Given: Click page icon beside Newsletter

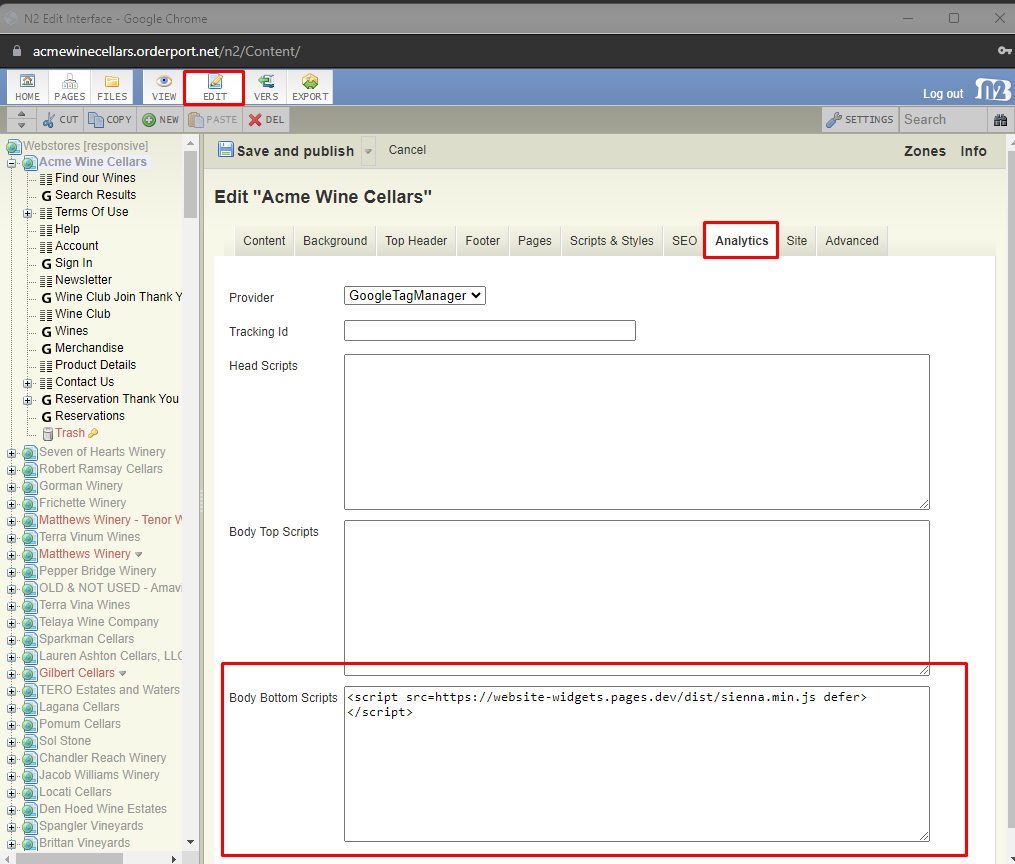Looking at the screenshot, I should point(46,280).
